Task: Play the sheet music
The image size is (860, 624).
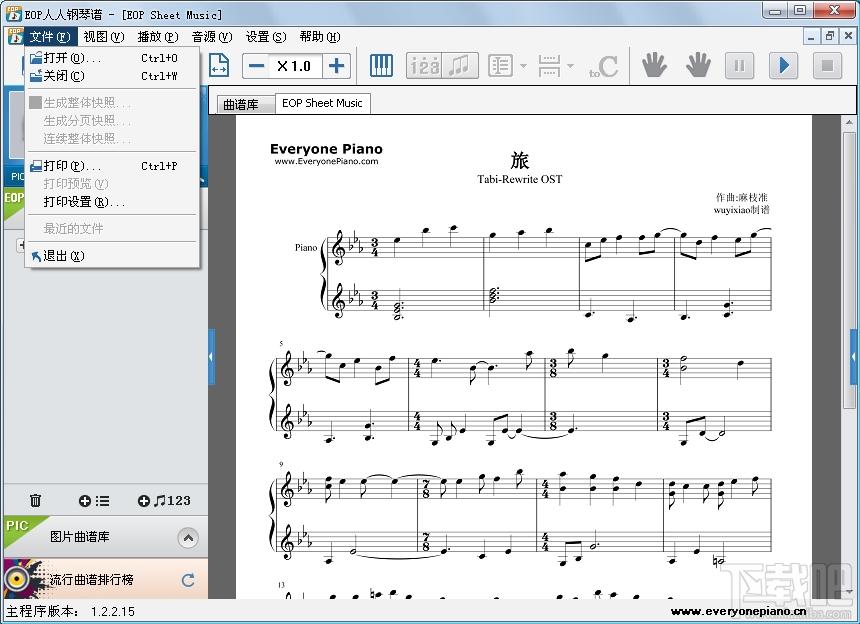Action: coord(784,66)
